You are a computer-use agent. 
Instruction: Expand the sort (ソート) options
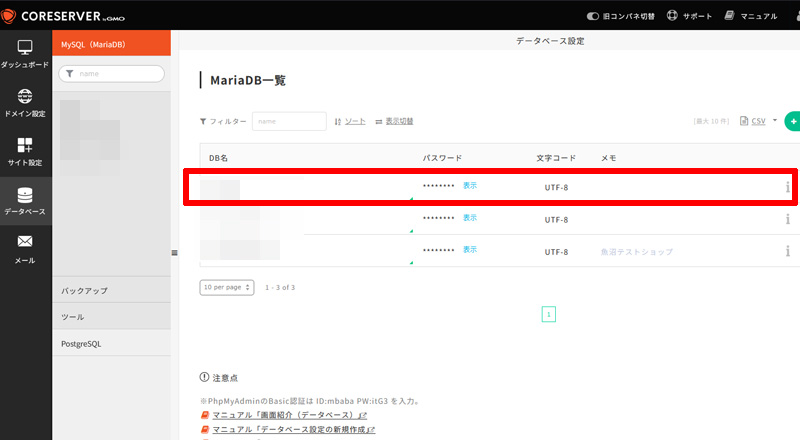[x=350, y=121]
